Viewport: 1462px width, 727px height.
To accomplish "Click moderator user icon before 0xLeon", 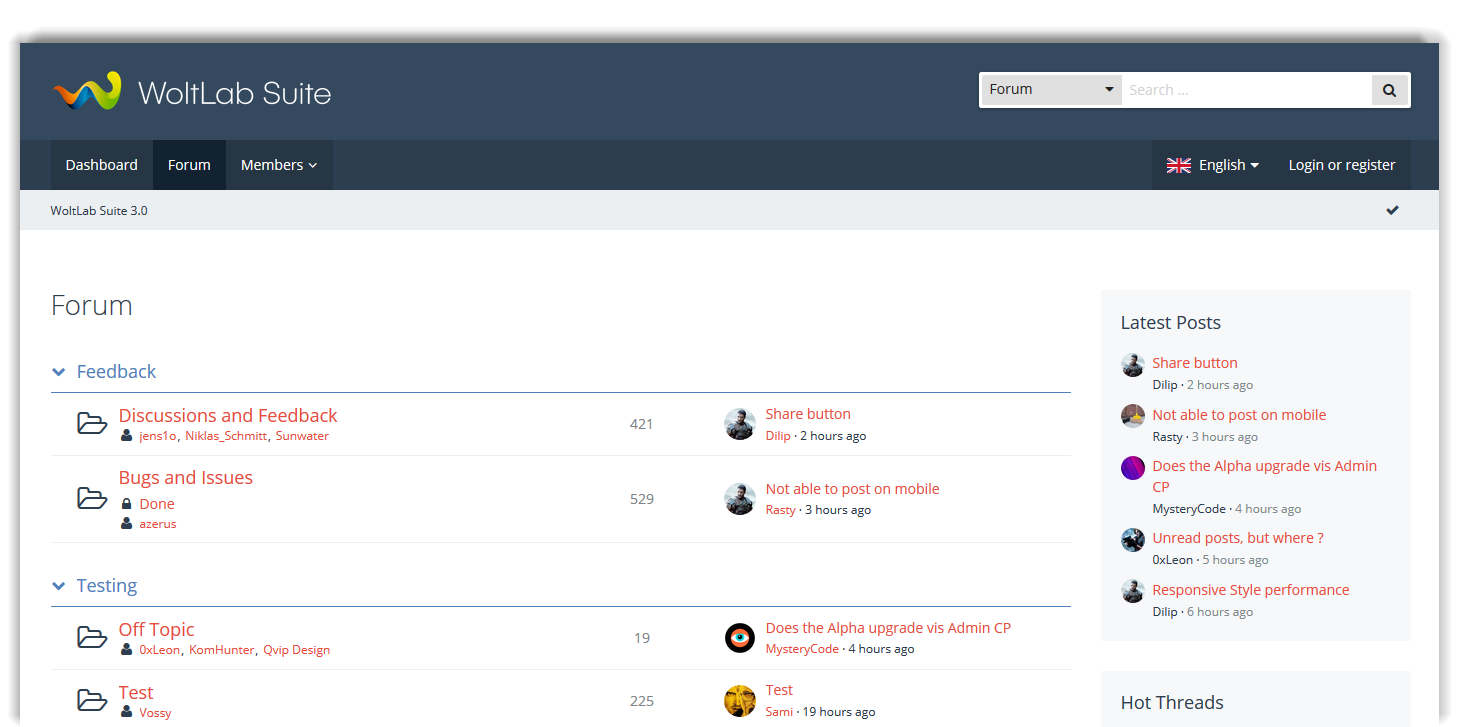I will coord(126,650).
